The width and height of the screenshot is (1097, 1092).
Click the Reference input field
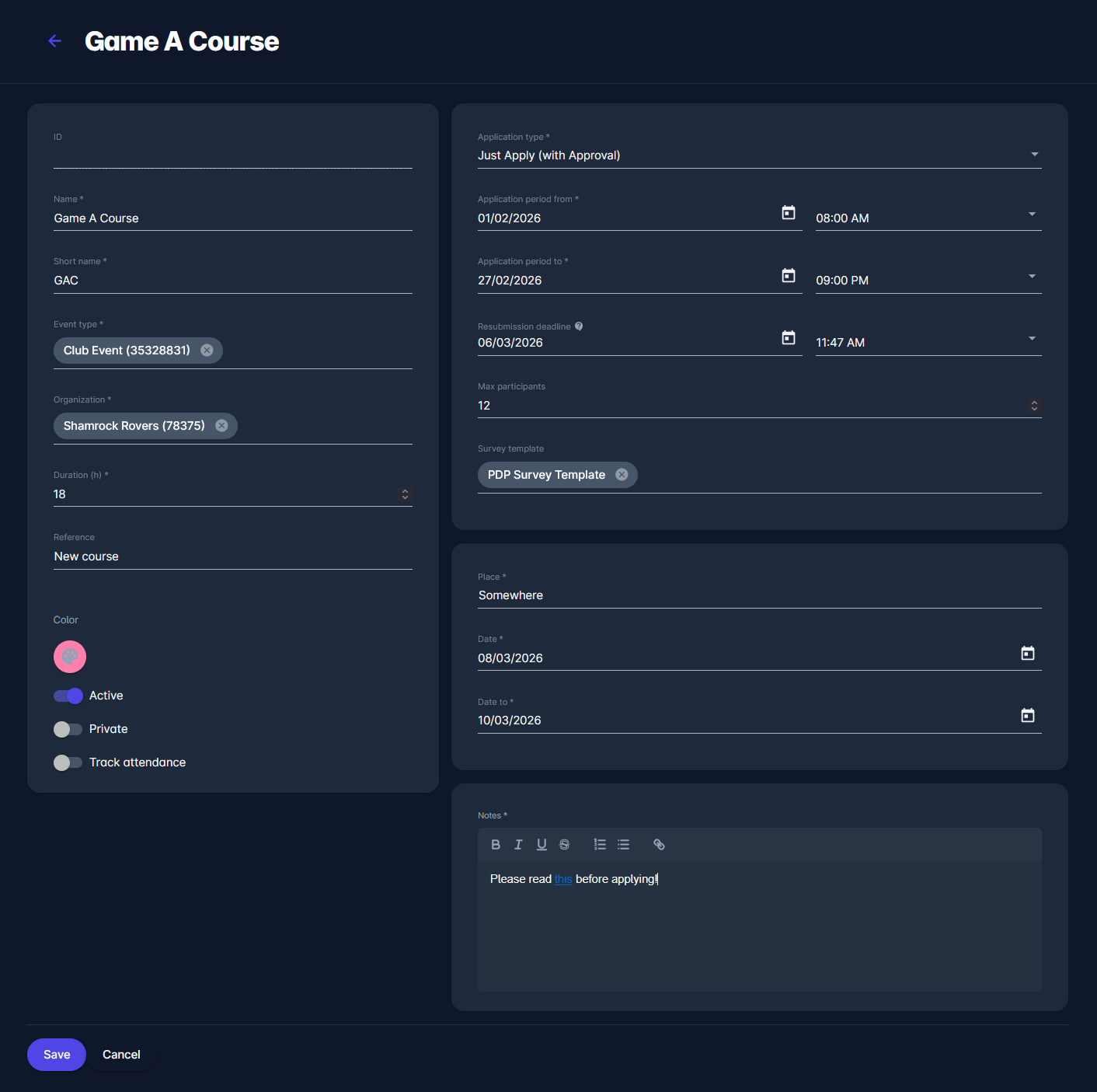[x=232, y=556]
